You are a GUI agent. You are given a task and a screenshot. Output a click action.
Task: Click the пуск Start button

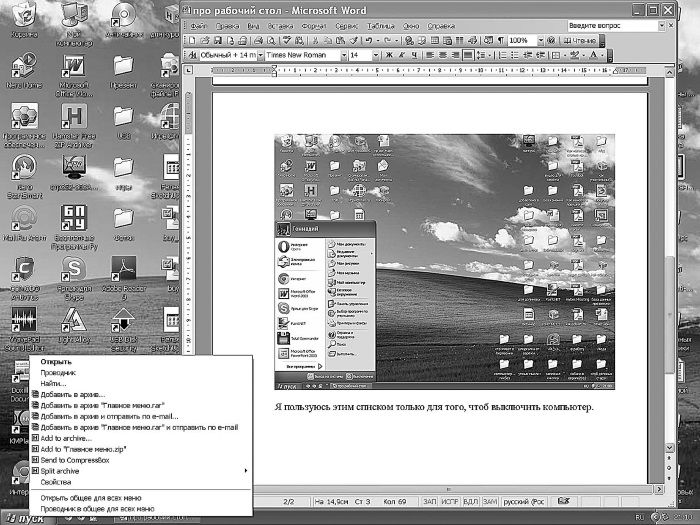[27, 517]
